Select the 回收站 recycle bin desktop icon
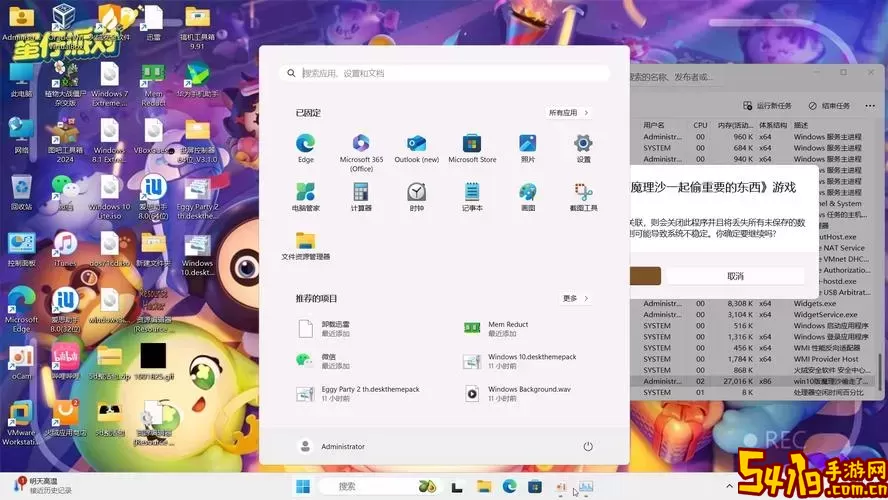This screenshot has height=500, width=888. point(21,193)
